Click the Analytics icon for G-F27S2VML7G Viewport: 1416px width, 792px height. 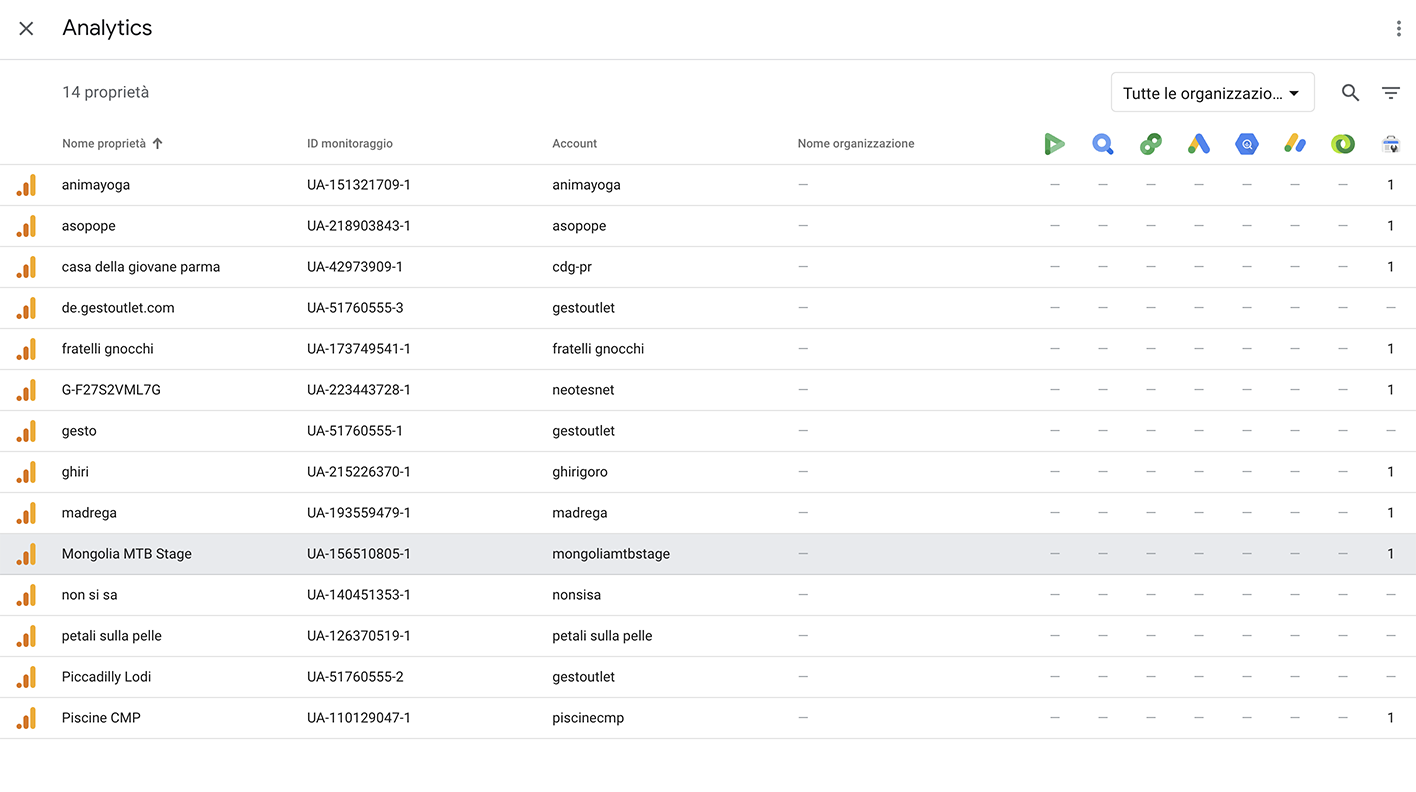26,390
